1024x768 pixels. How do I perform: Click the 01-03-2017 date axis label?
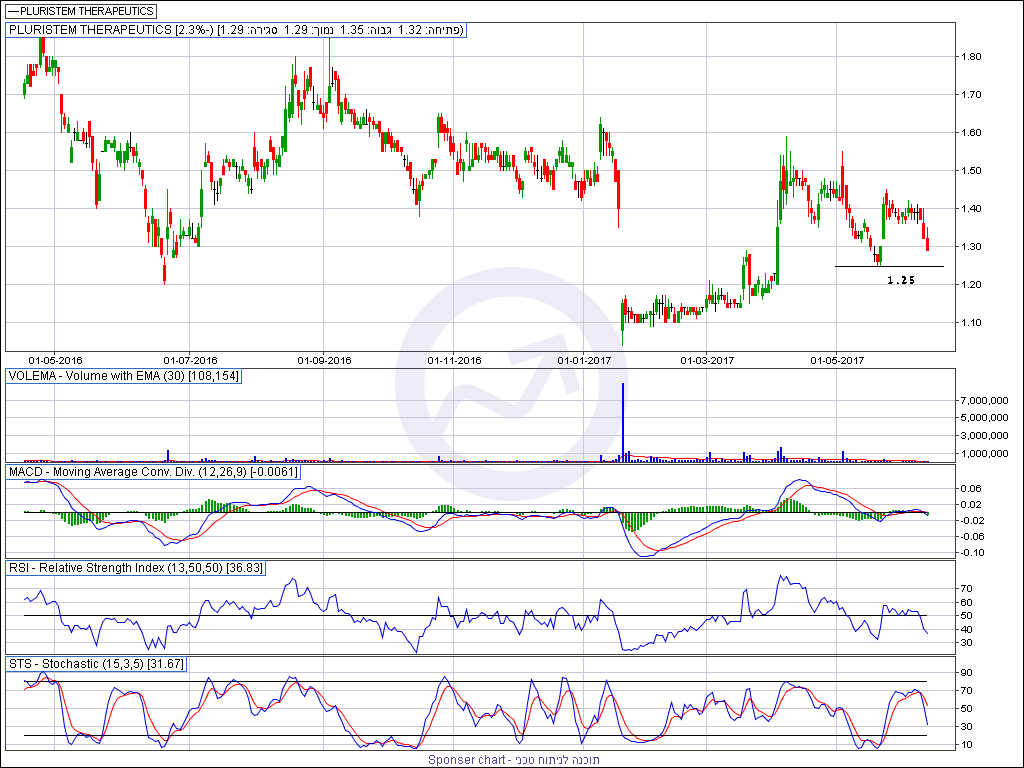click(708, 360)
